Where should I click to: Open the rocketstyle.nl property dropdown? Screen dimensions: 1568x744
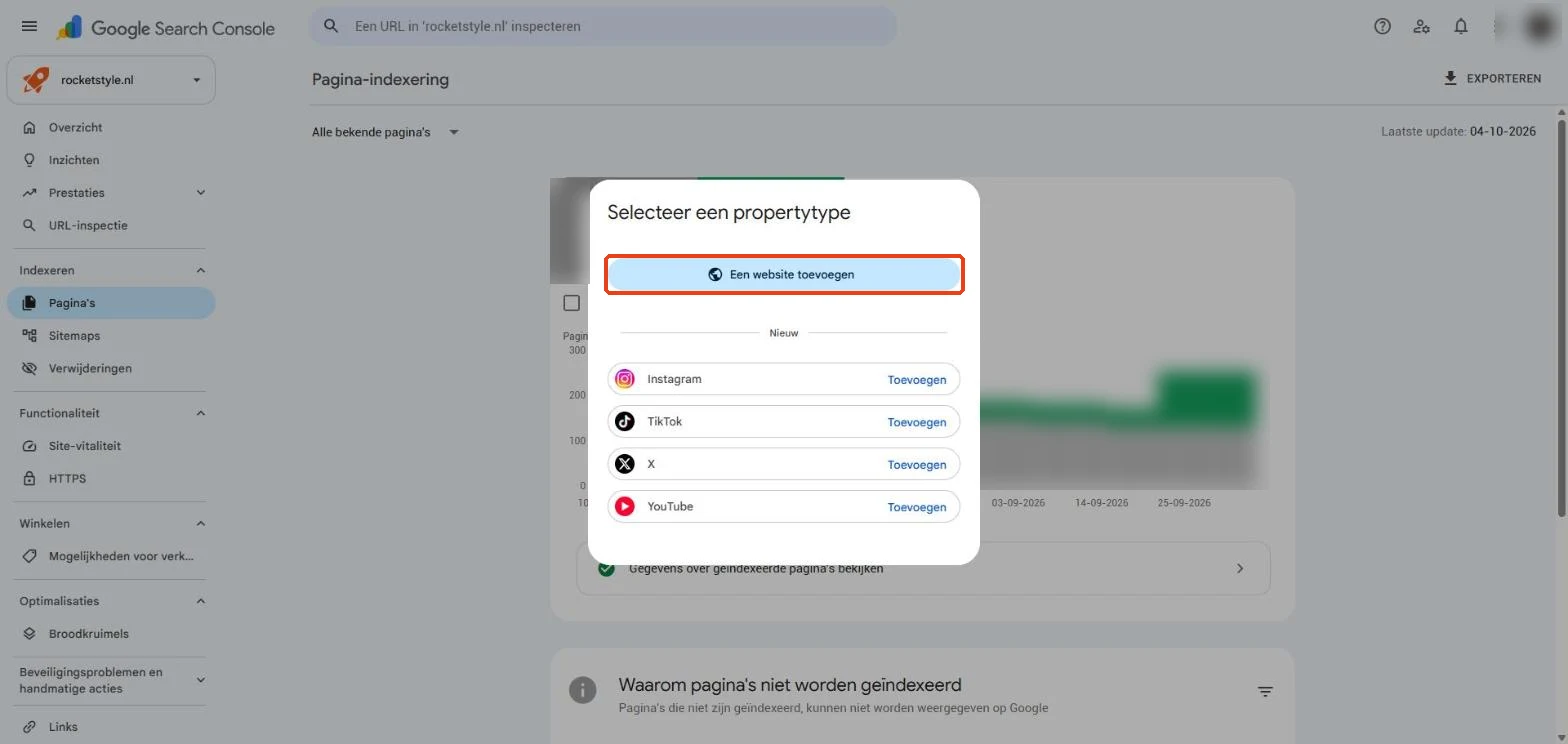click(111, 80)
